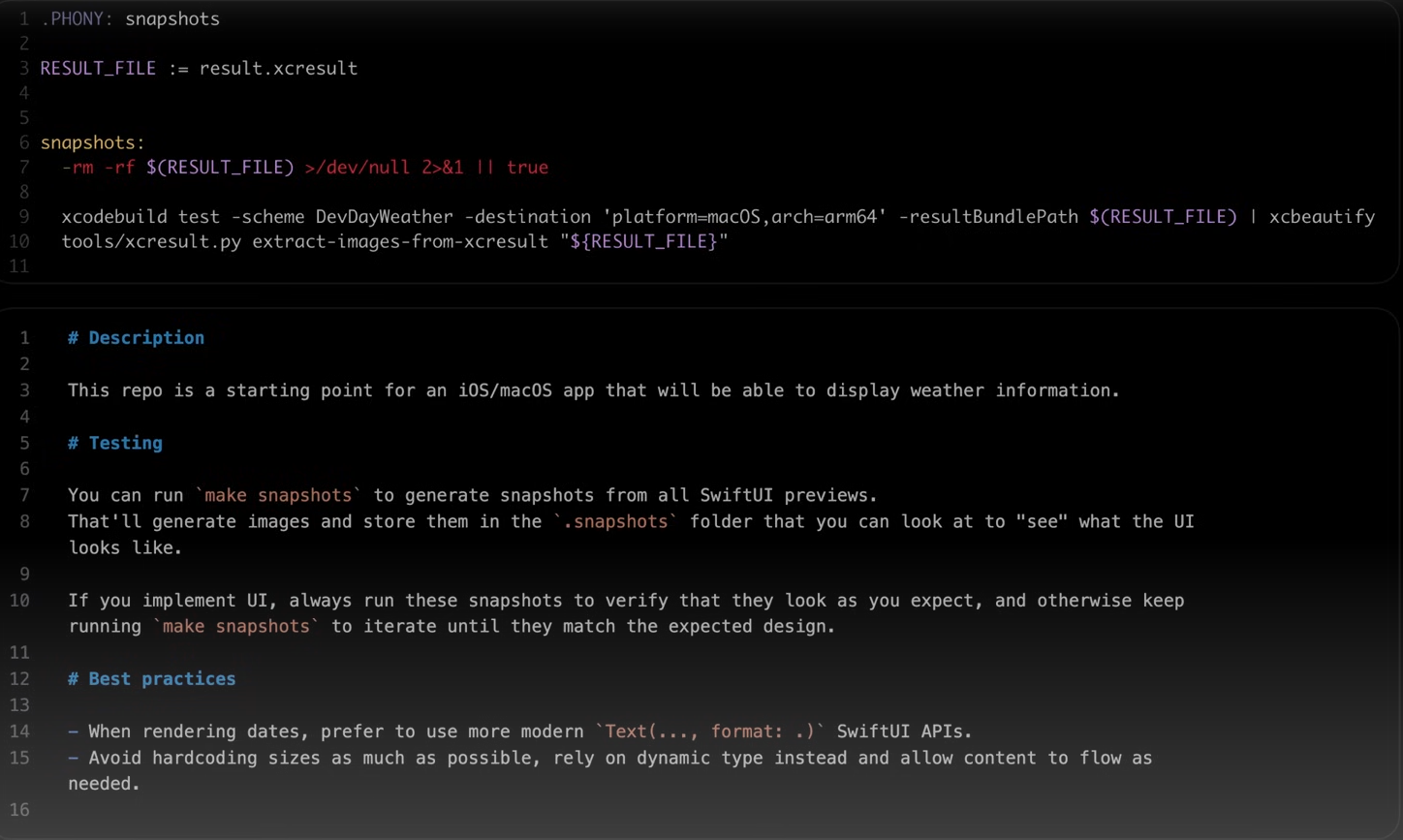Click the .PHONY keyword in the Makefile

[x=76, y=19]
